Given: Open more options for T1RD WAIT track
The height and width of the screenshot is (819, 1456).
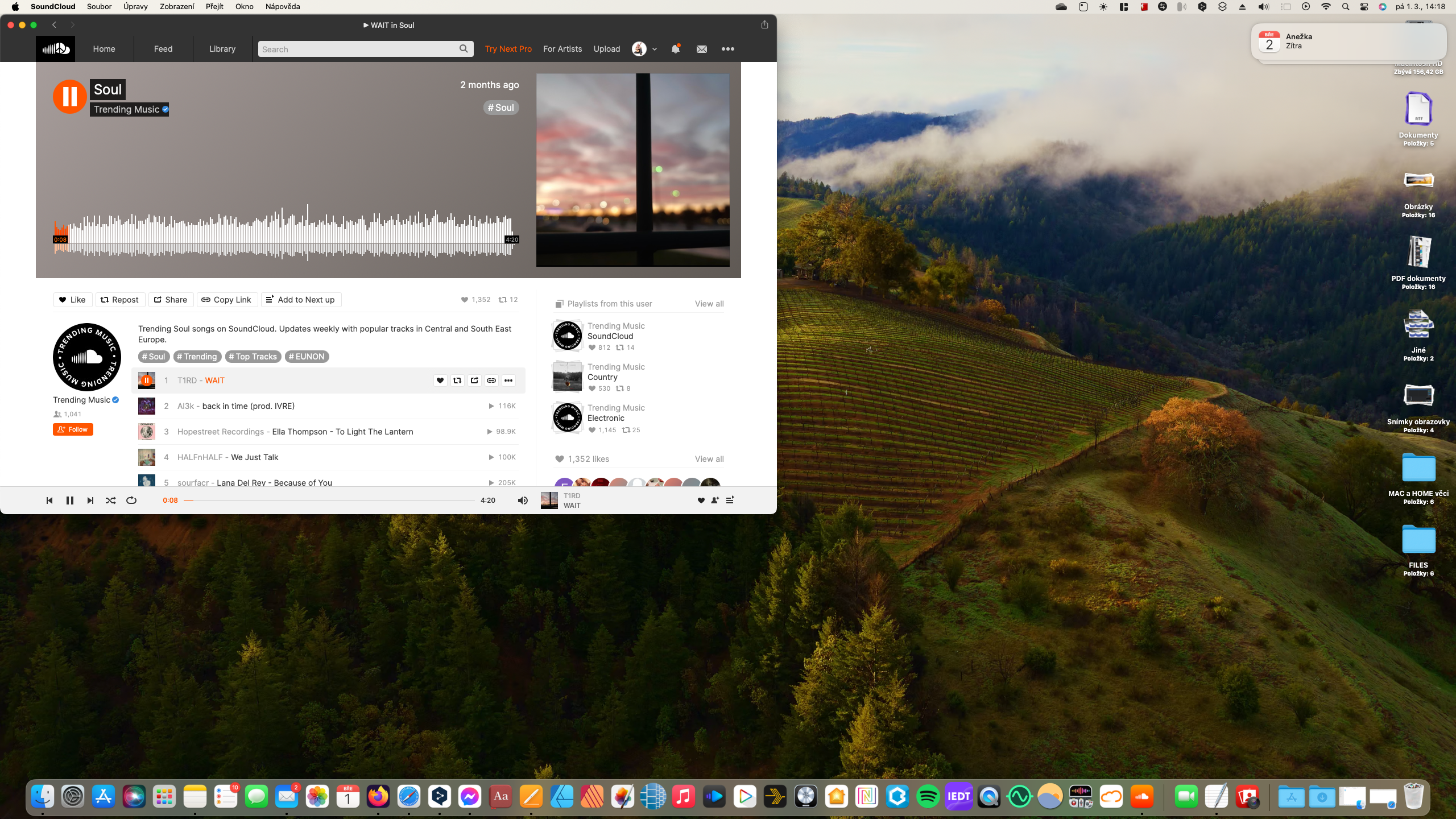Looking at the screenshot, I should (508, 380).
